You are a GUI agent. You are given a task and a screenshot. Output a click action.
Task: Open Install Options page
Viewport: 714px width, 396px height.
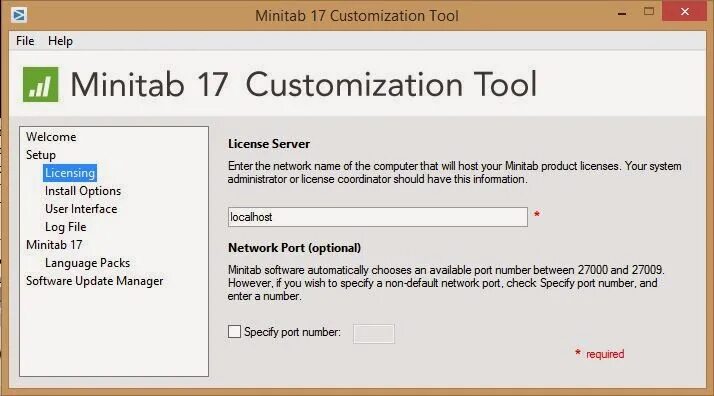tap(83, 191)
